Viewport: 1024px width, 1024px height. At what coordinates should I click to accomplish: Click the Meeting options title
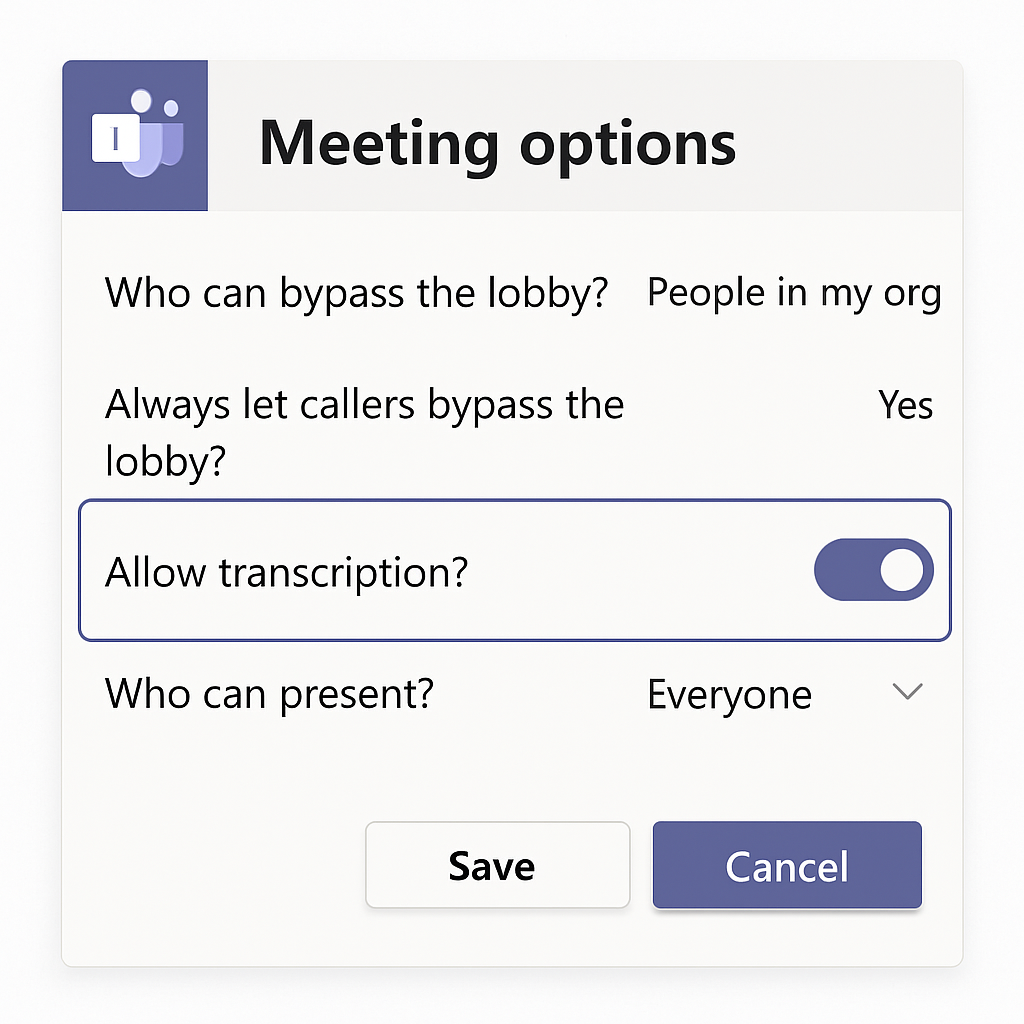tap(497, 142)
